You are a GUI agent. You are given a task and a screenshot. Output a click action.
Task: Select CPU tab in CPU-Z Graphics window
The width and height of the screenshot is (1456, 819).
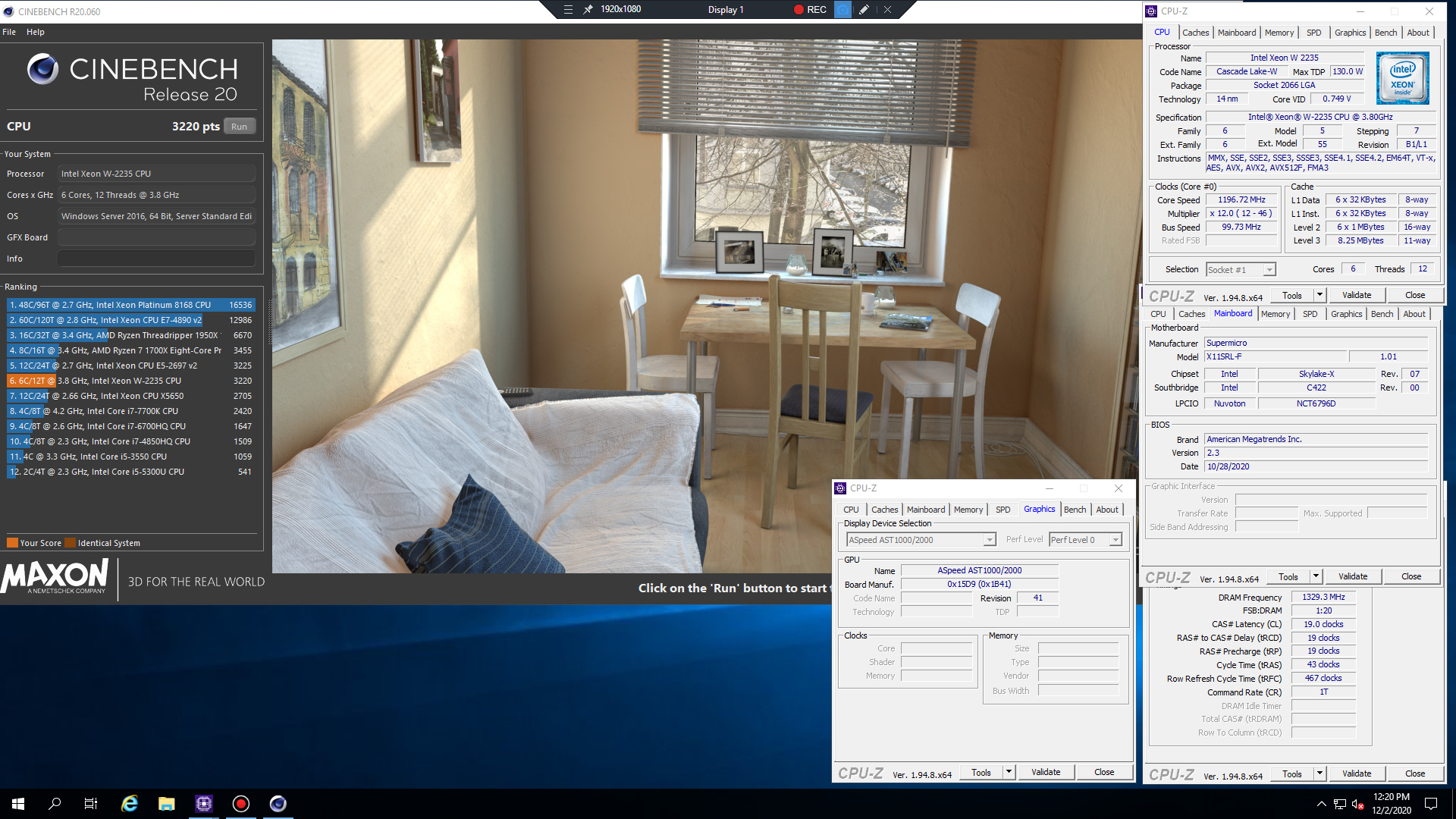pos(851,510)
